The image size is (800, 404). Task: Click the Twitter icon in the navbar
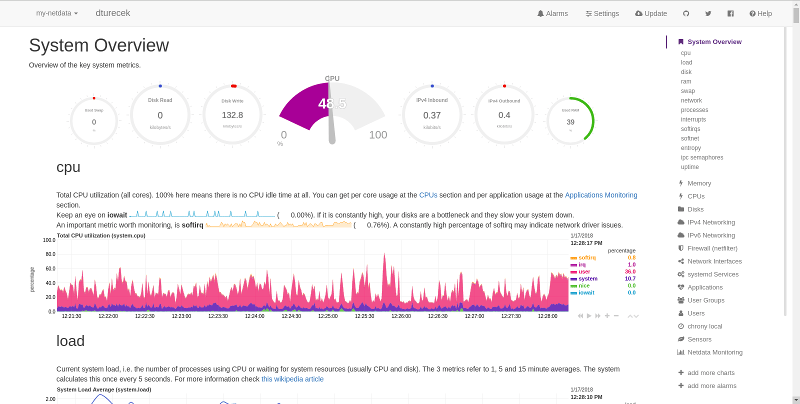pyautogui.click(x=708, y=14)
